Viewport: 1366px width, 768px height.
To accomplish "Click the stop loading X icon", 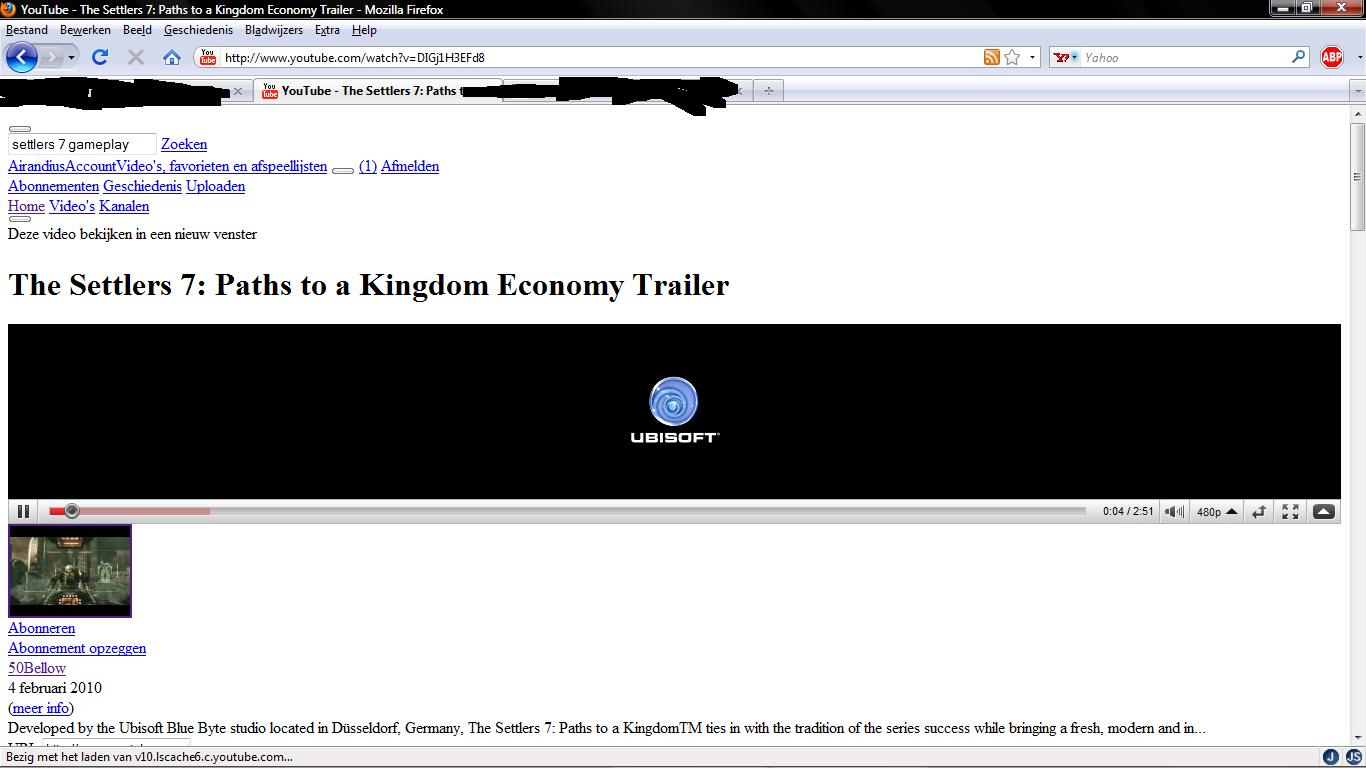I will pyautogui.click(x=136, y=57).
